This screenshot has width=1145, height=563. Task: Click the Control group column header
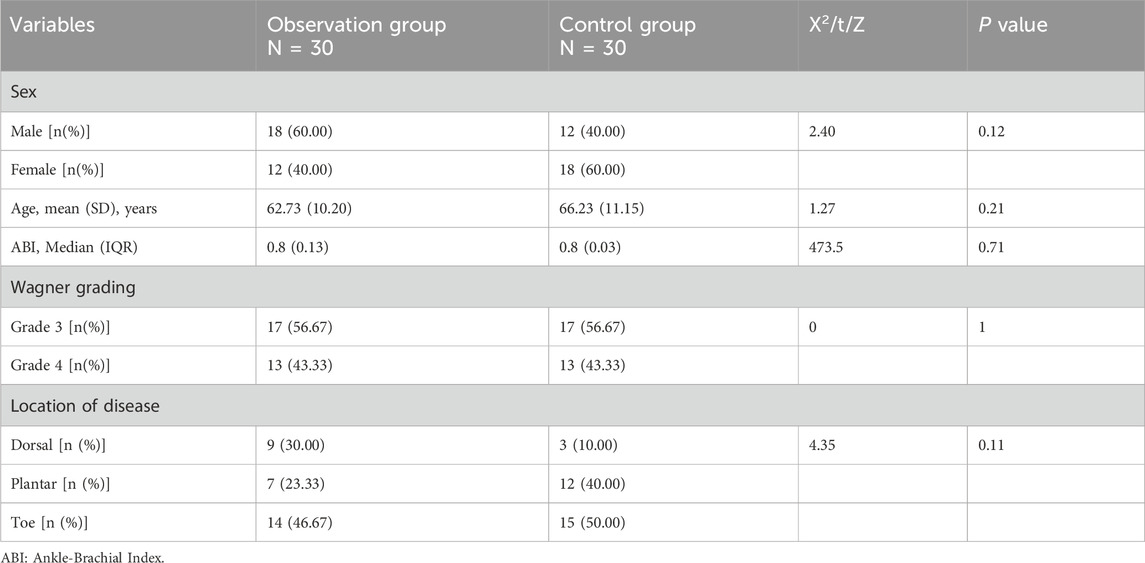pyautogui.click(x=627, y=36)
